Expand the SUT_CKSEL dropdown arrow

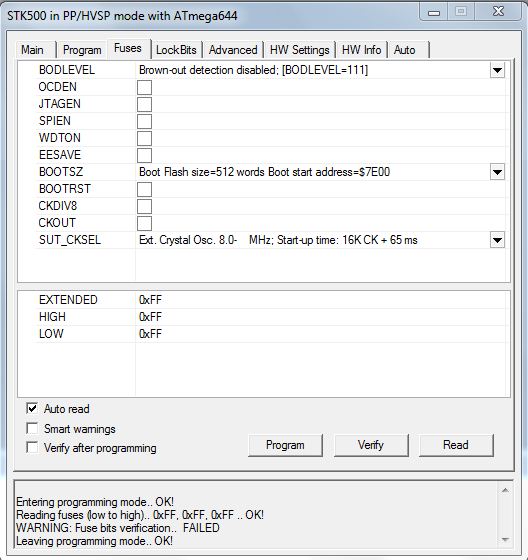click(x=497, y=240)
